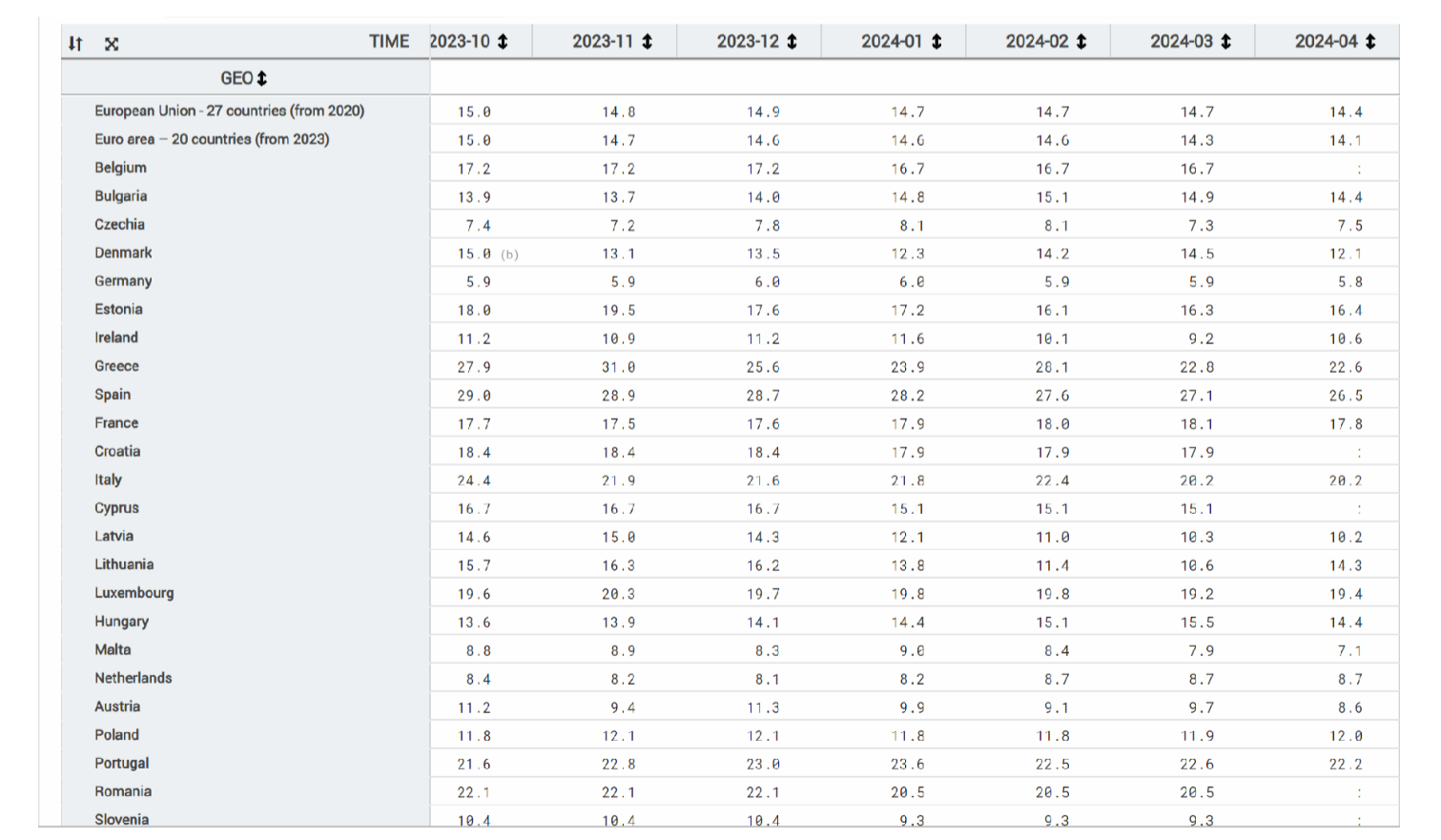Sort rows using the GEO arrow
Screen dimensions: 1441x840
click(262, 78)
